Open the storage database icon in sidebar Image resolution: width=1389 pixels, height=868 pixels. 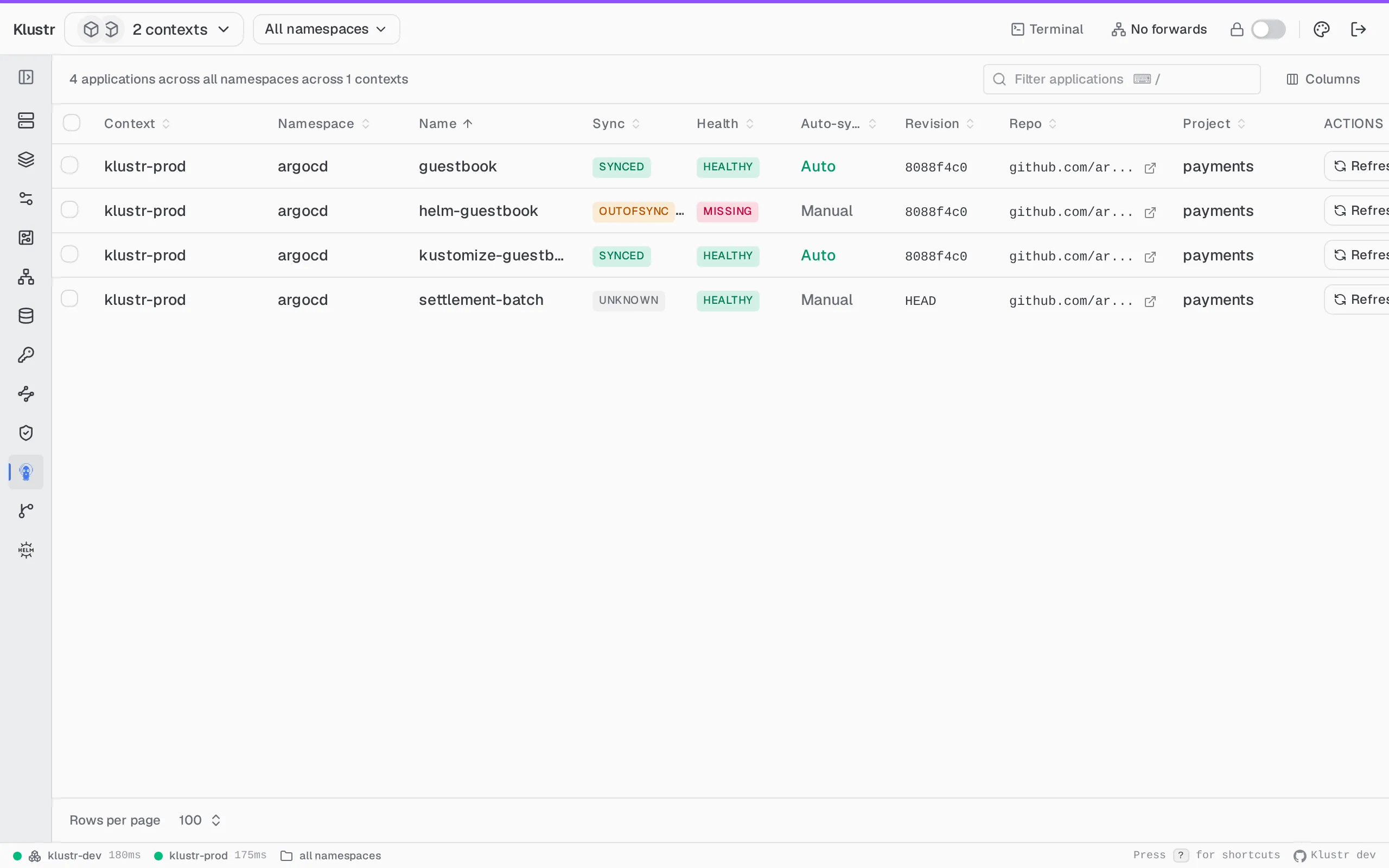point(26,316)
